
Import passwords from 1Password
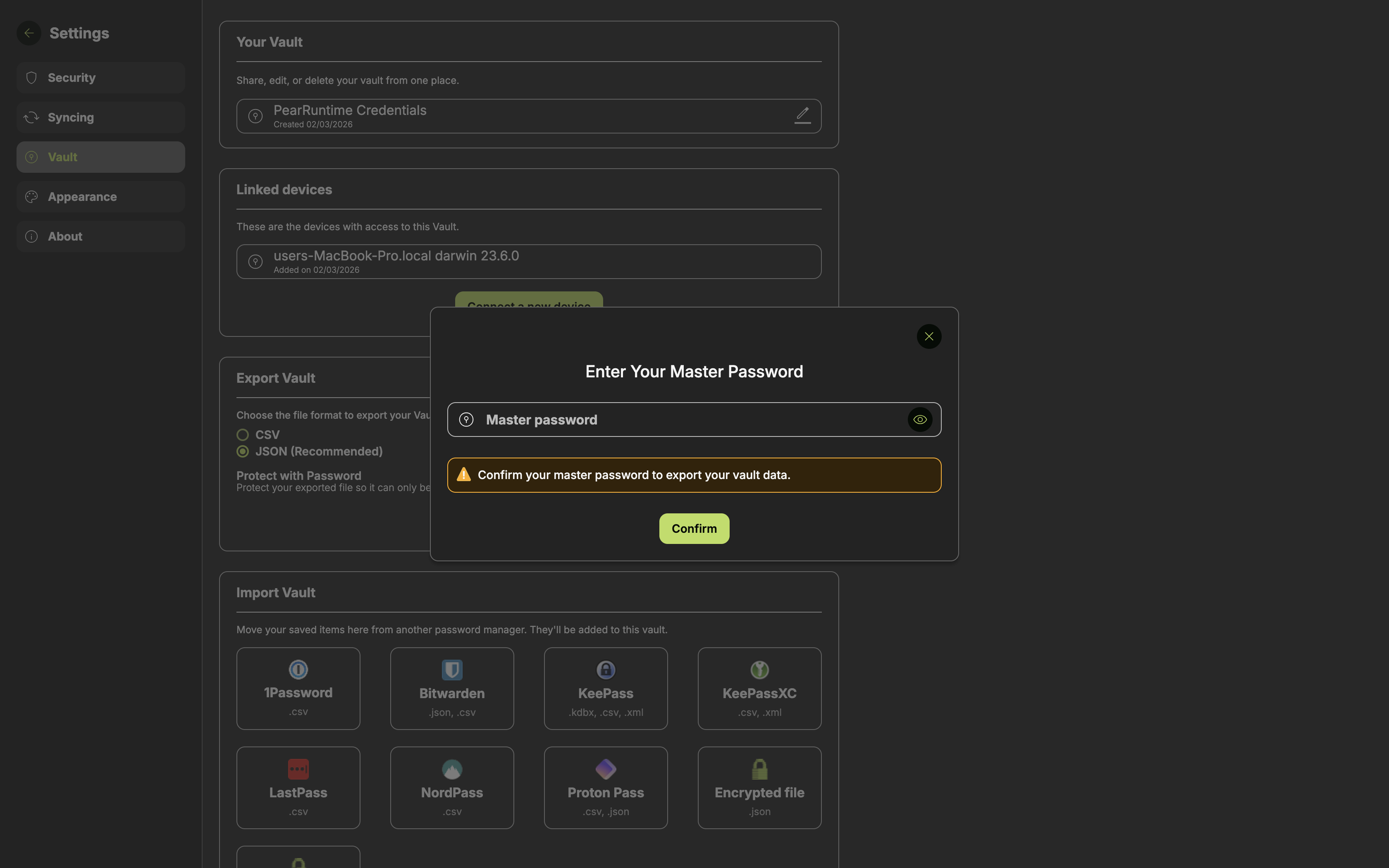point(298,688)
